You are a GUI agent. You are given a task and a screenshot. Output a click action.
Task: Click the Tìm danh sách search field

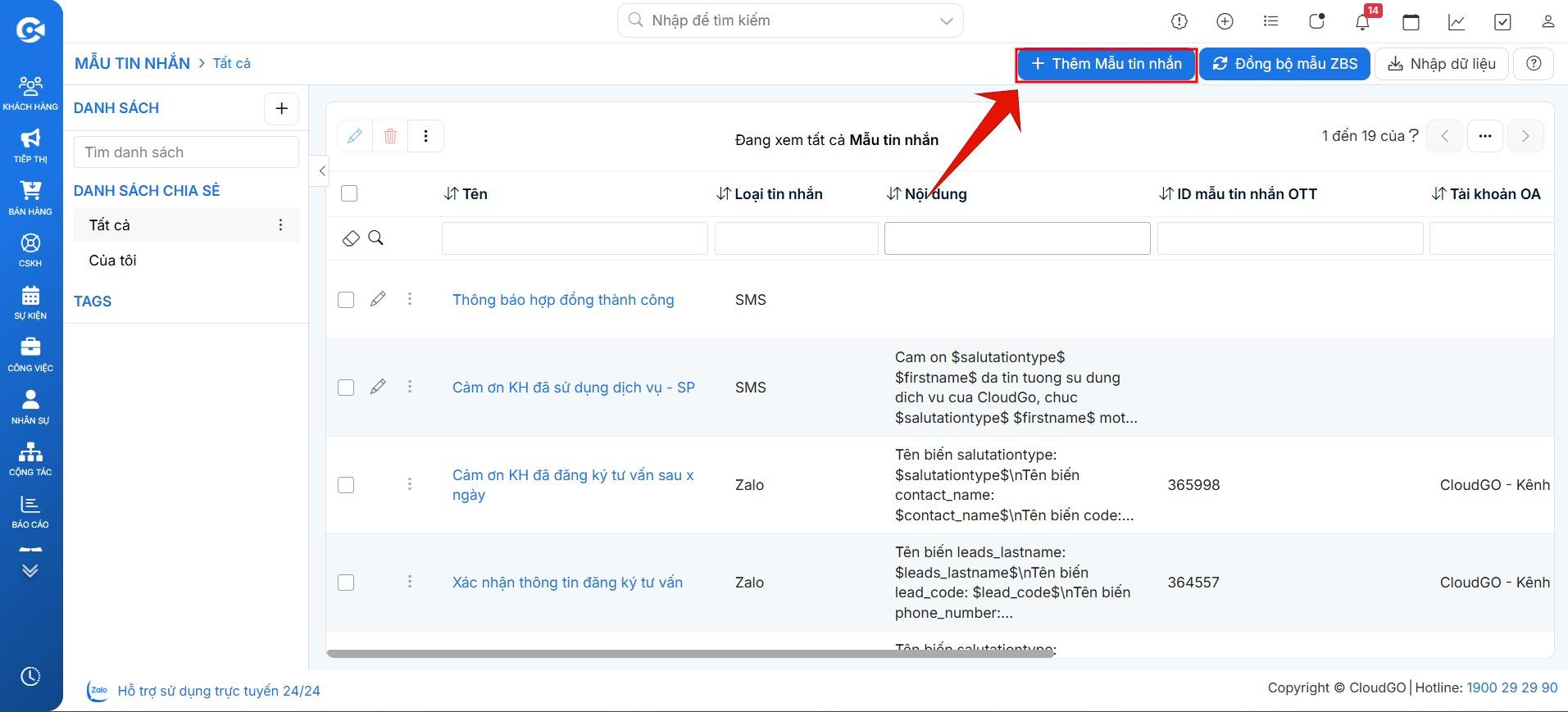[x=186, y=152]
